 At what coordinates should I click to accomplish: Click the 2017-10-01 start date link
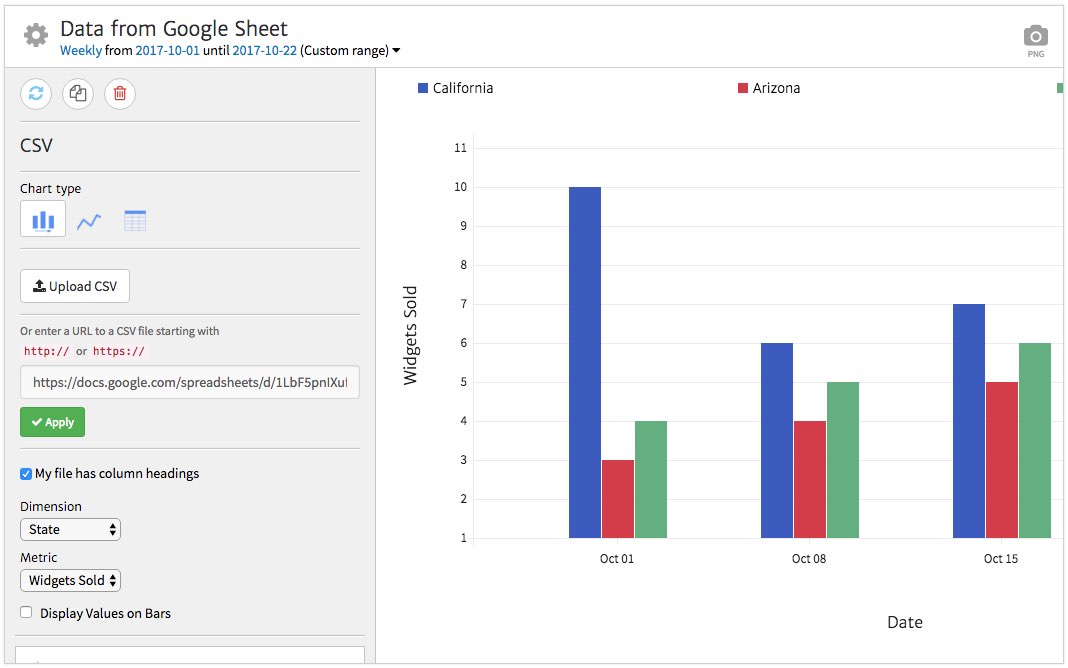(x=168, y=51)
